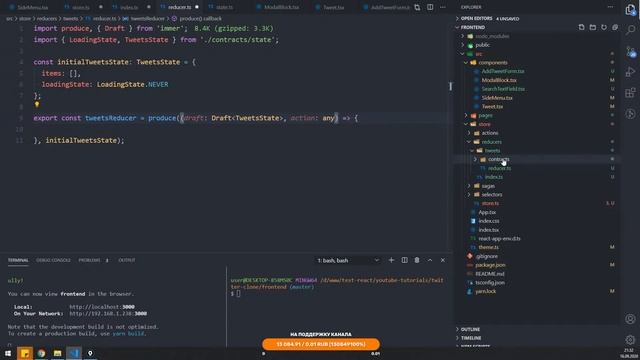Kill the terminal with trash icon
The height and width of the screenshot is (360, 640).
tap(417, 260)
